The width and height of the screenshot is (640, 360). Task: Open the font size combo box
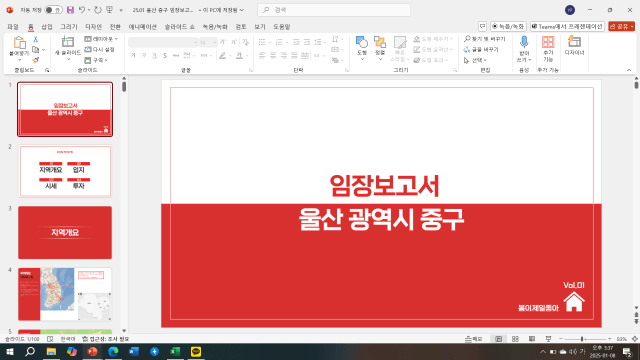pos(208,42)
